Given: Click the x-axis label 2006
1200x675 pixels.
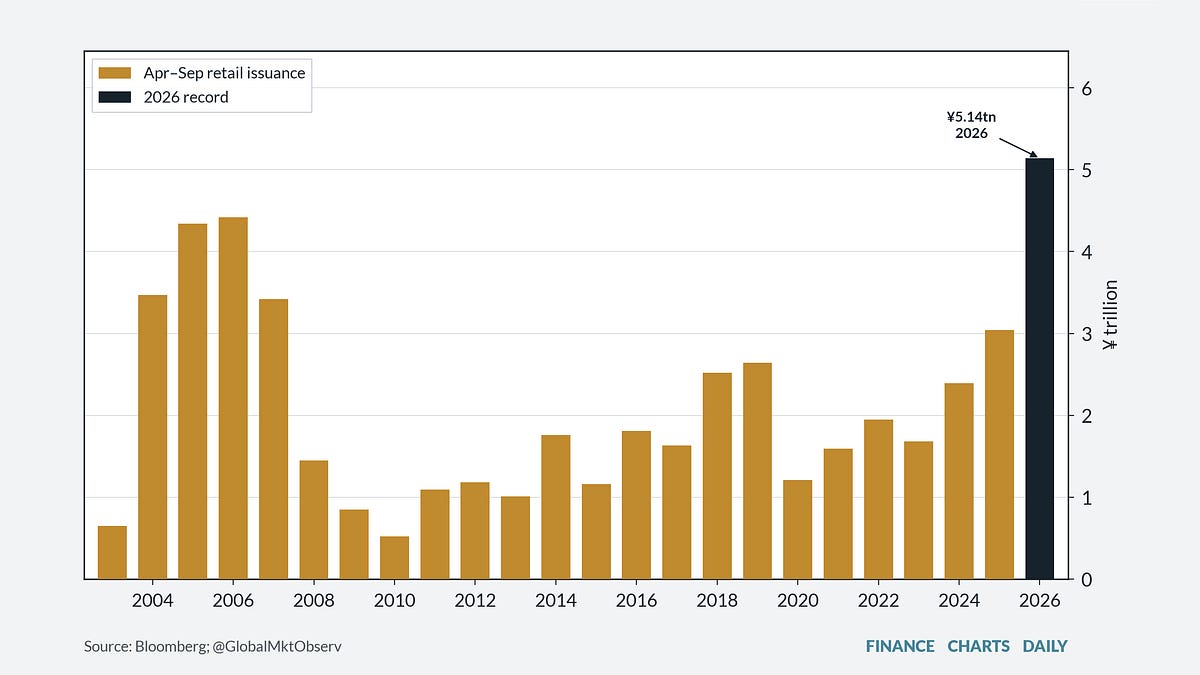Looking at the screenshot, I should coord(233,600).
